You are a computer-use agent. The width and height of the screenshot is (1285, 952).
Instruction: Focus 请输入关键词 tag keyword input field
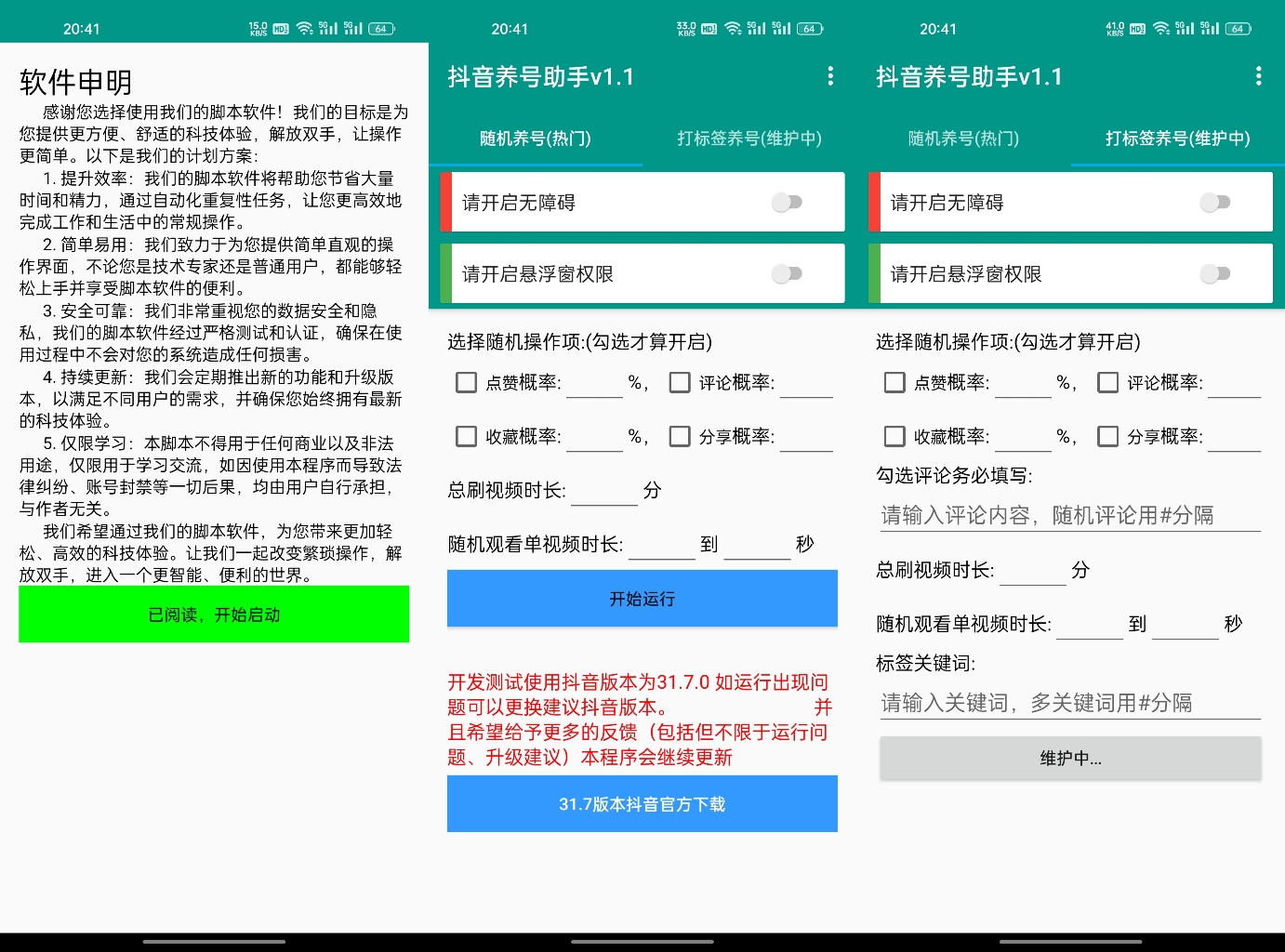pyautogui.click(x=1070, y=703)
